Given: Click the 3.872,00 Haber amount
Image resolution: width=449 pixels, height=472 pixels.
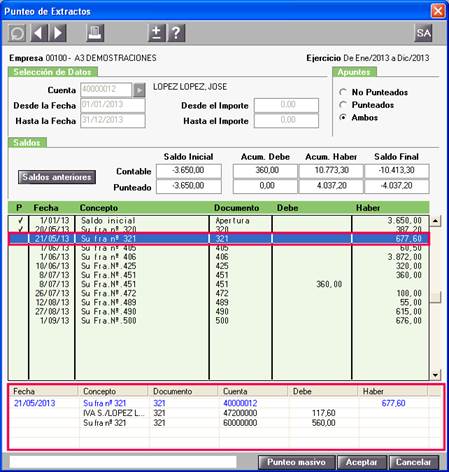Looking at the screenshot, I should pyautogui.click(x=404, y=257).
